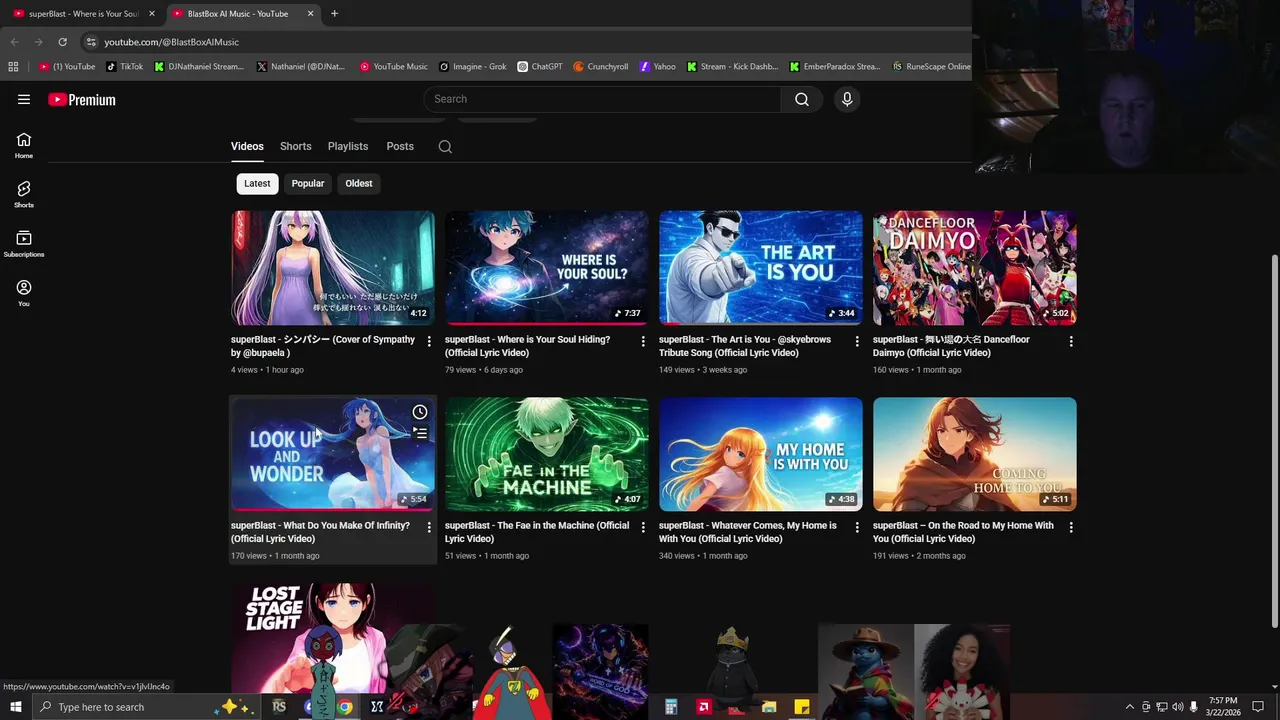Play Fae in the Machine thumbnail
Screen dimensions: 1280x720
(547, 454)
